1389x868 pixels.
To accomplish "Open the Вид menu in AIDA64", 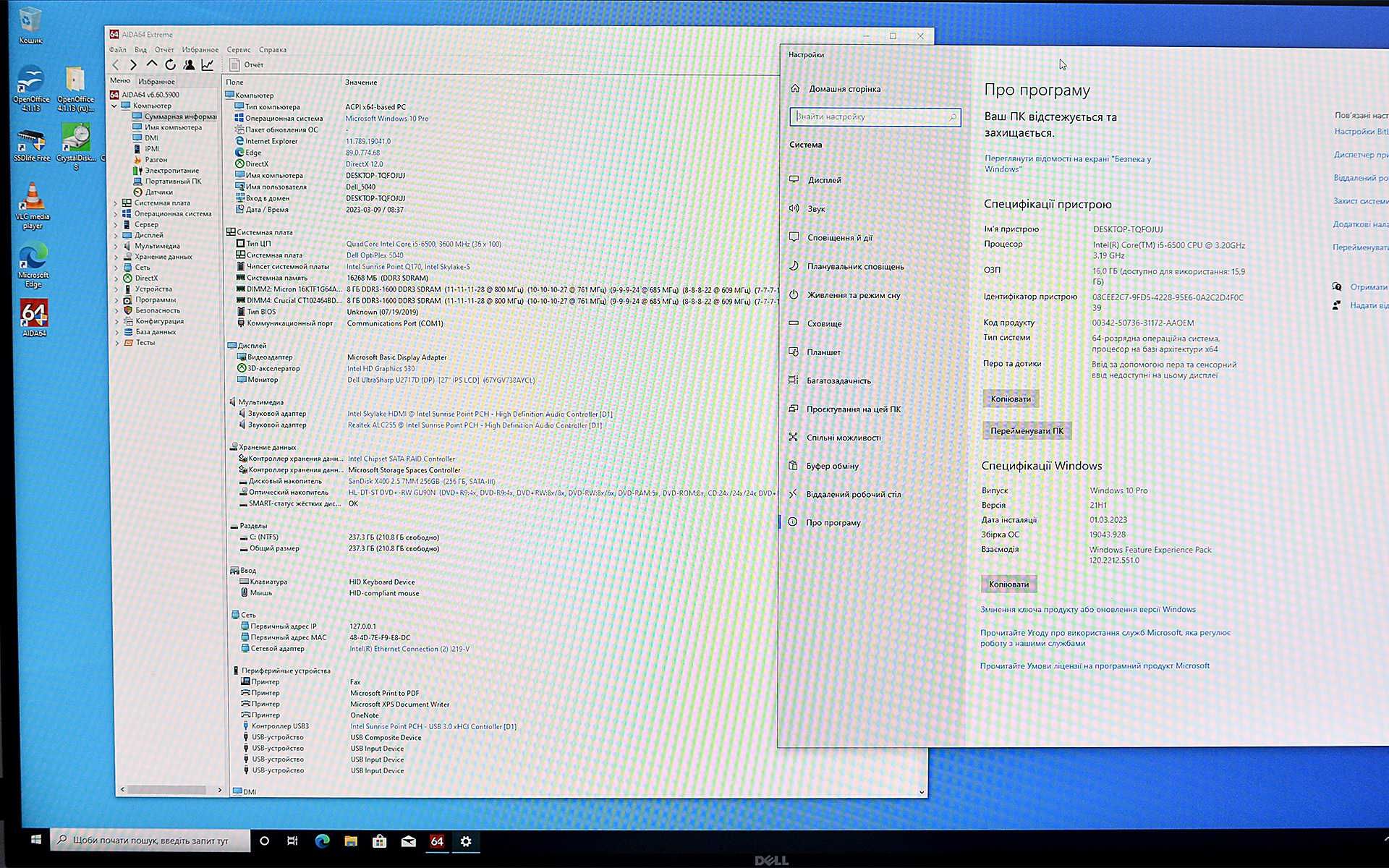I will tap(140, 50).
